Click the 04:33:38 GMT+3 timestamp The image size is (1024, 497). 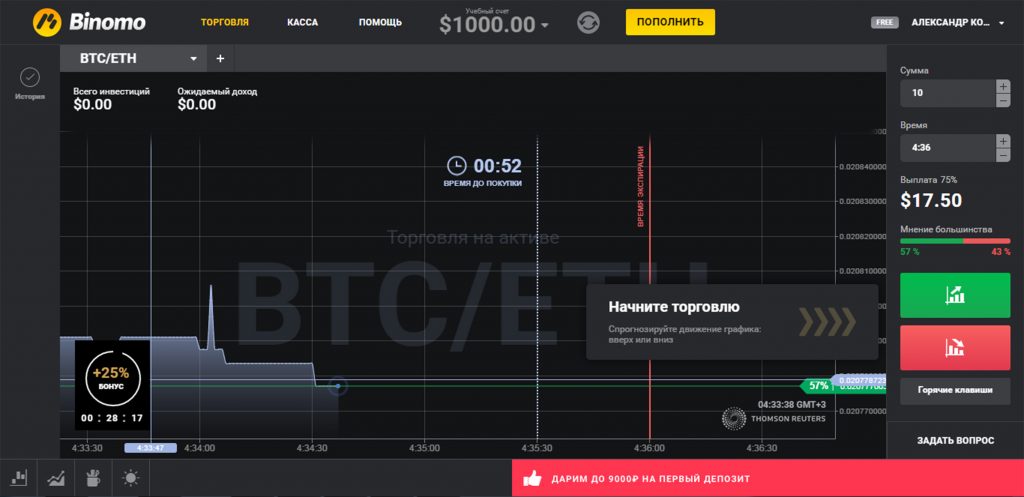pos(791,404)
